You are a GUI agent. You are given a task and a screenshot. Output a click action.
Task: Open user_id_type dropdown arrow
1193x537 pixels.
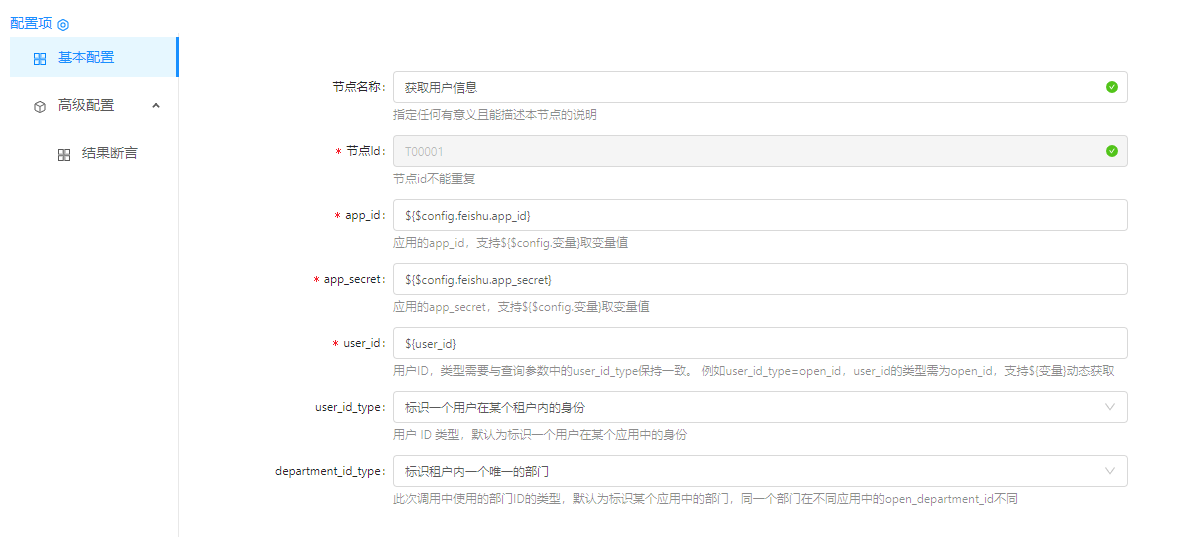tap(1109, 407)
